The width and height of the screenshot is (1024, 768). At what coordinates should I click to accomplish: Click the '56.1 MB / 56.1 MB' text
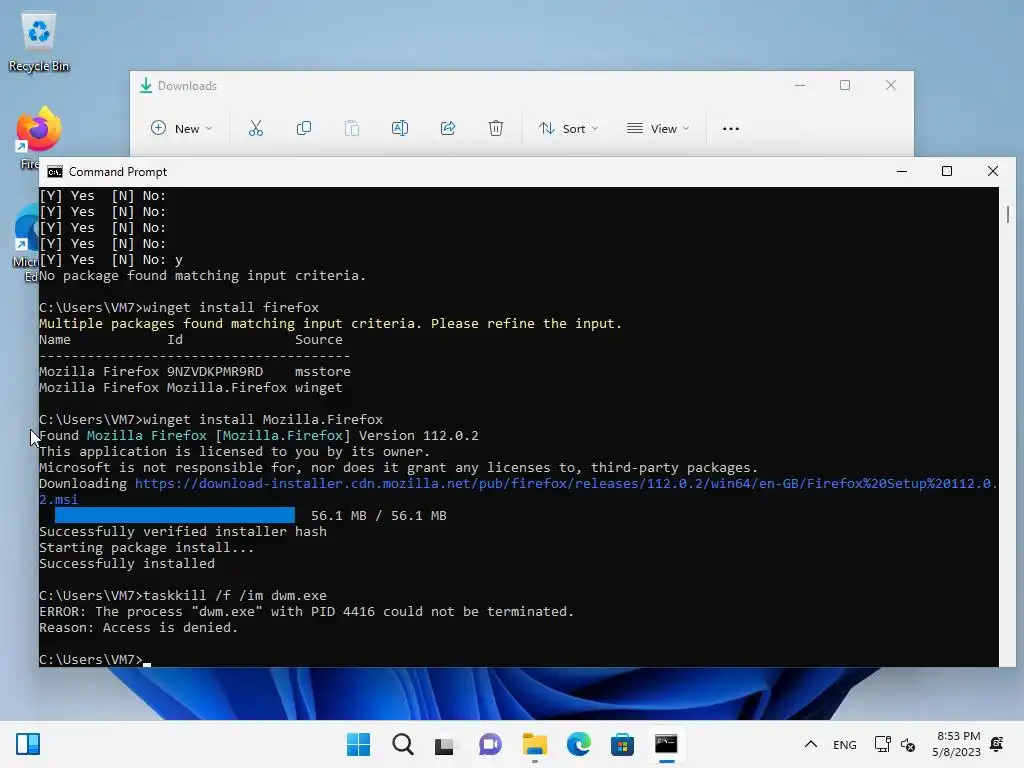click(379, 515)
